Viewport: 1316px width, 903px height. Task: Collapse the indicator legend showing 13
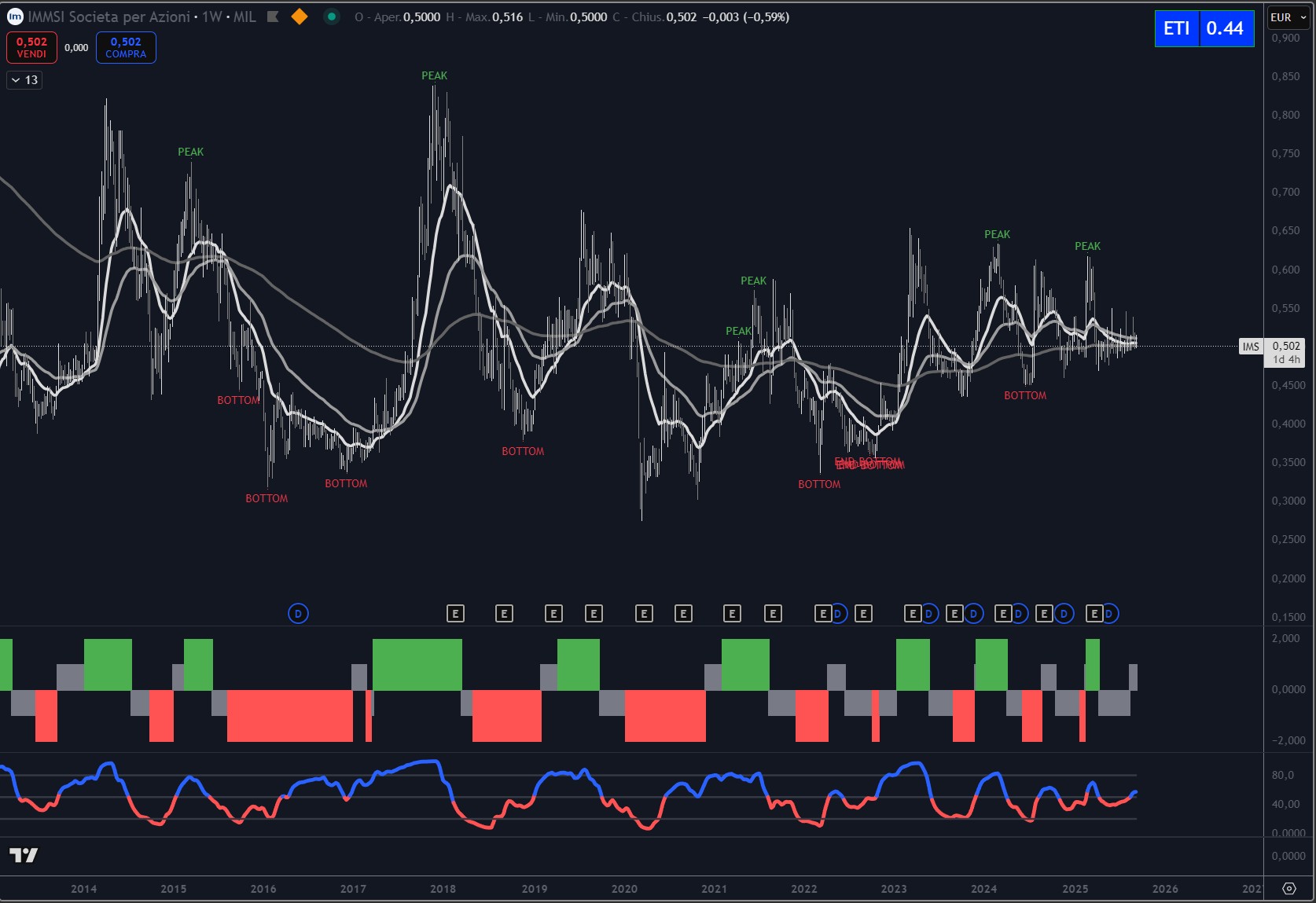click(24, 80)
